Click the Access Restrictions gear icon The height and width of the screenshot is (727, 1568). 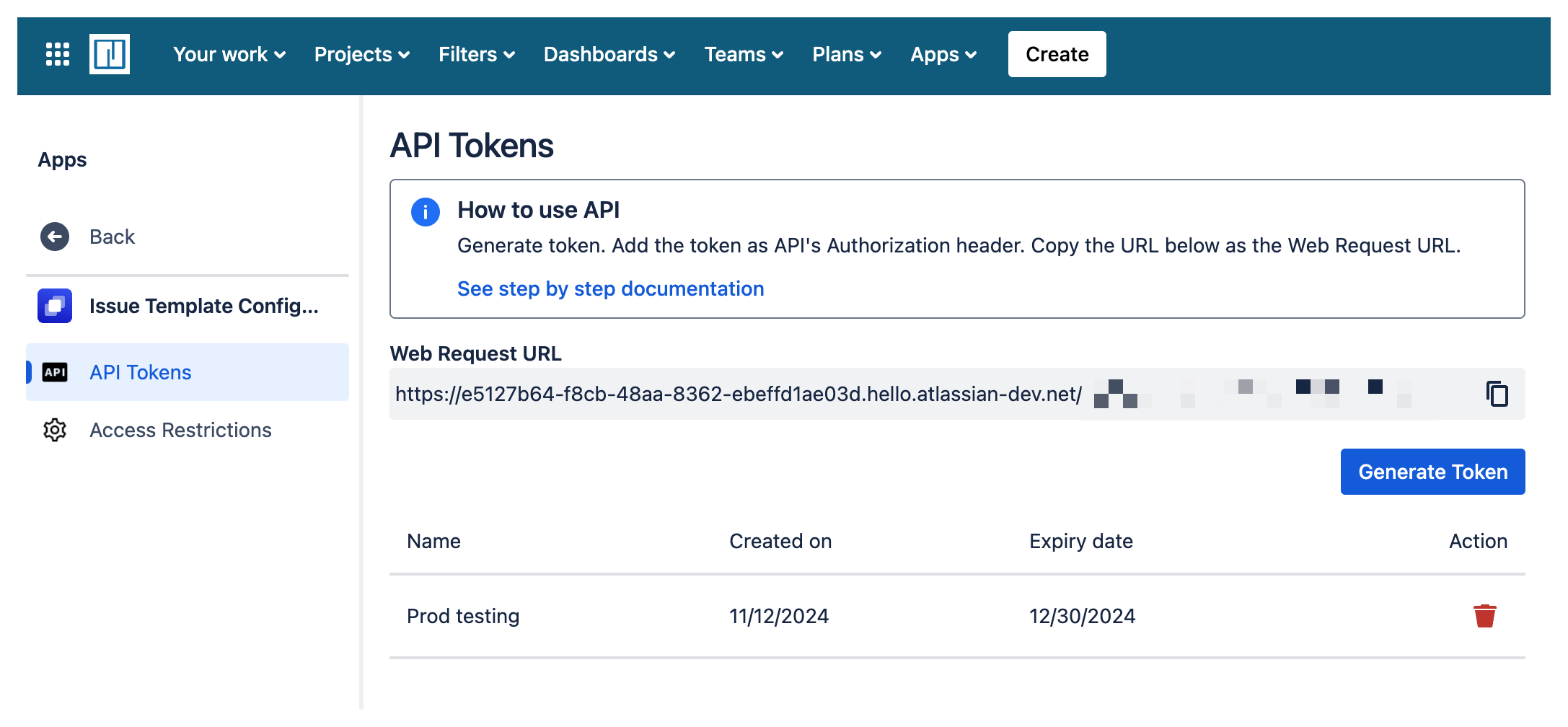54,430
